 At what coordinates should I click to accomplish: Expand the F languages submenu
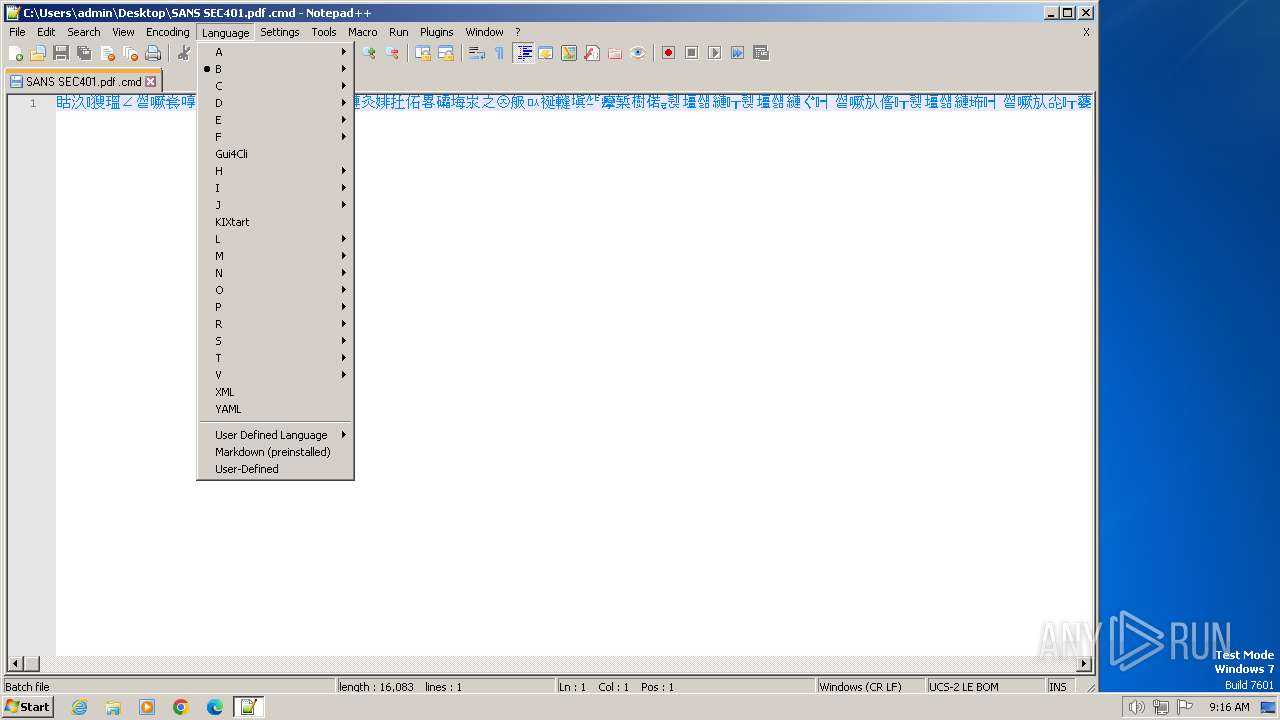tap(276, 137)
